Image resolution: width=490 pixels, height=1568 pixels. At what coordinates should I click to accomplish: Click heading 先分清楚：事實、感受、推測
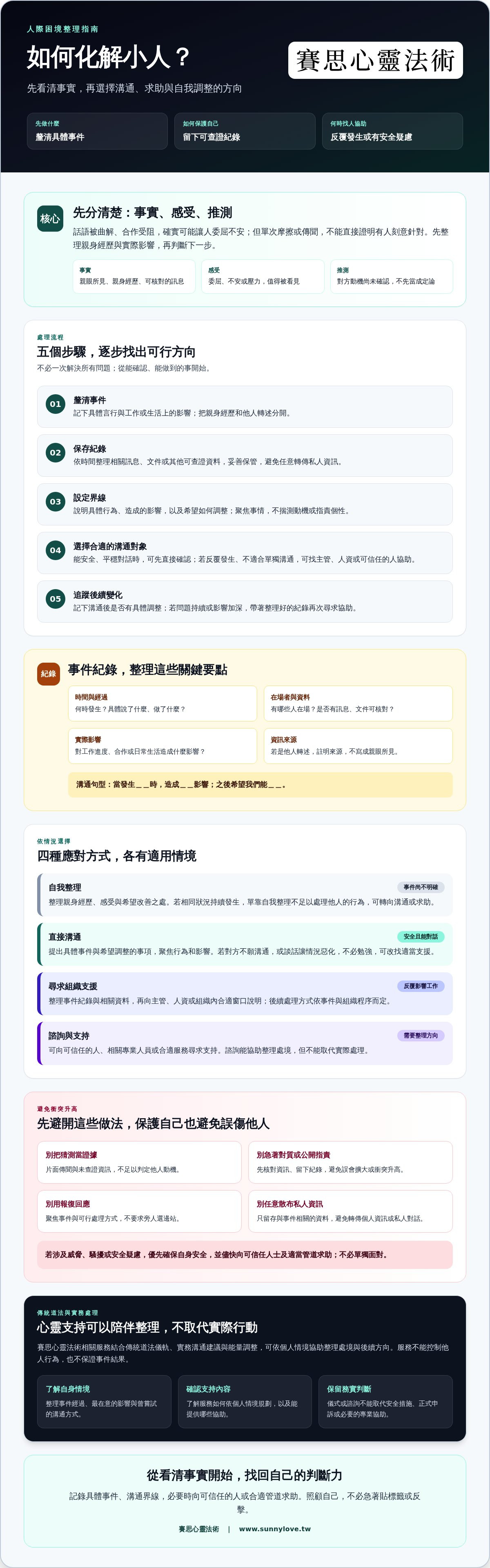(x=153, y=212)
